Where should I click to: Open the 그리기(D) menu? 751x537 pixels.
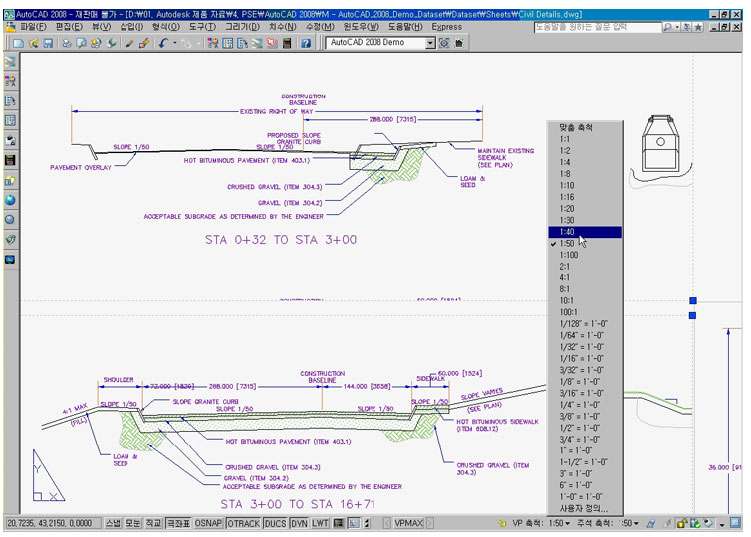[242, 27]
